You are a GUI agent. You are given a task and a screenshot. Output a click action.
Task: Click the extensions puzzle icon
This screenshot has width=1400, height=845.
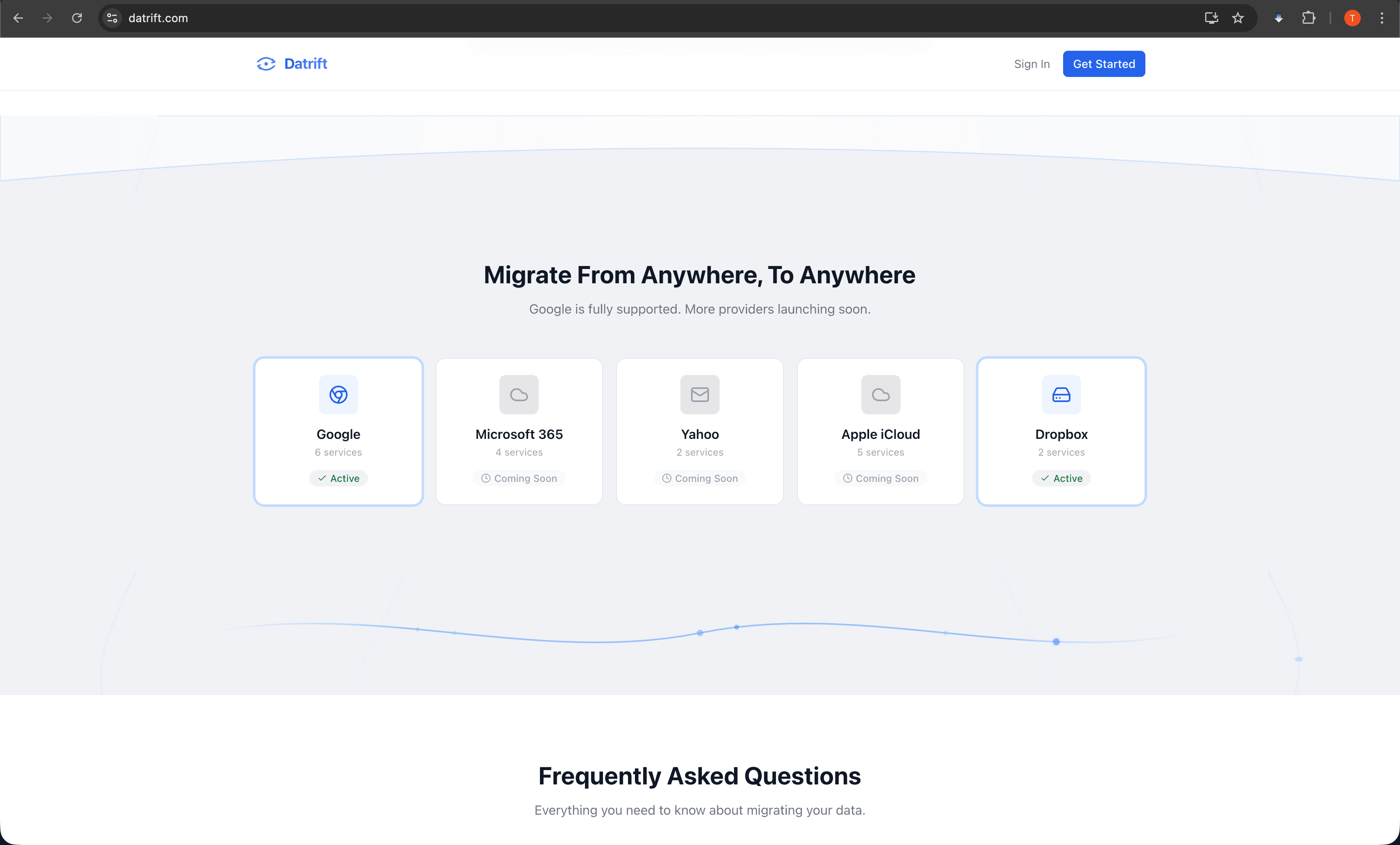tap(1309, 18)
